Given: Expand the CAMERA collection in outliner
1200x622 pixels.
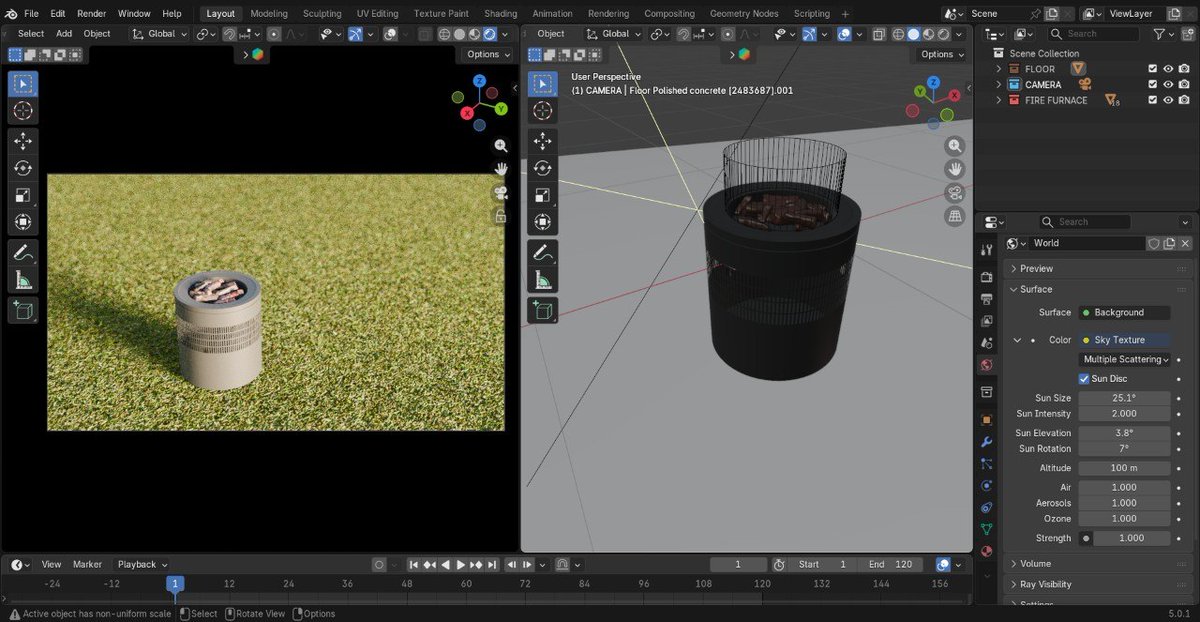Looking at the screenshot, I should [x=998, y=84].
